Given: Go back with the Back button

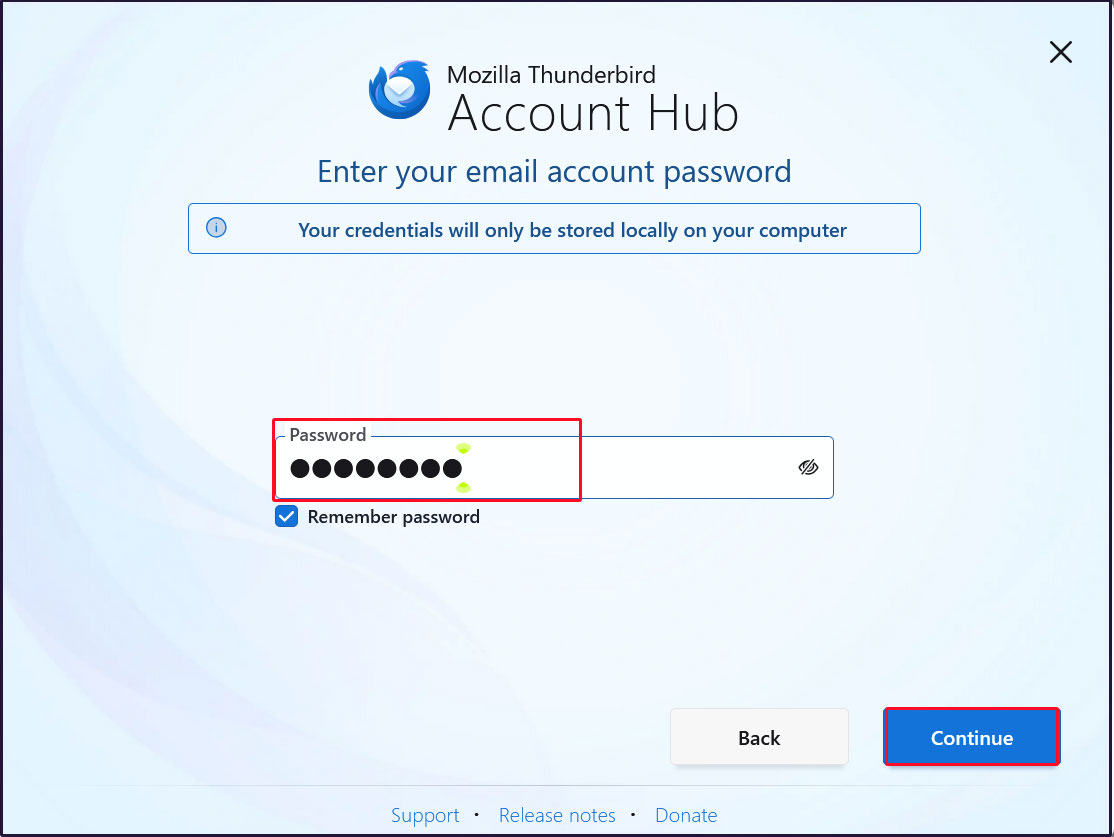Looking at the screenshot, I should pos(759,738).
